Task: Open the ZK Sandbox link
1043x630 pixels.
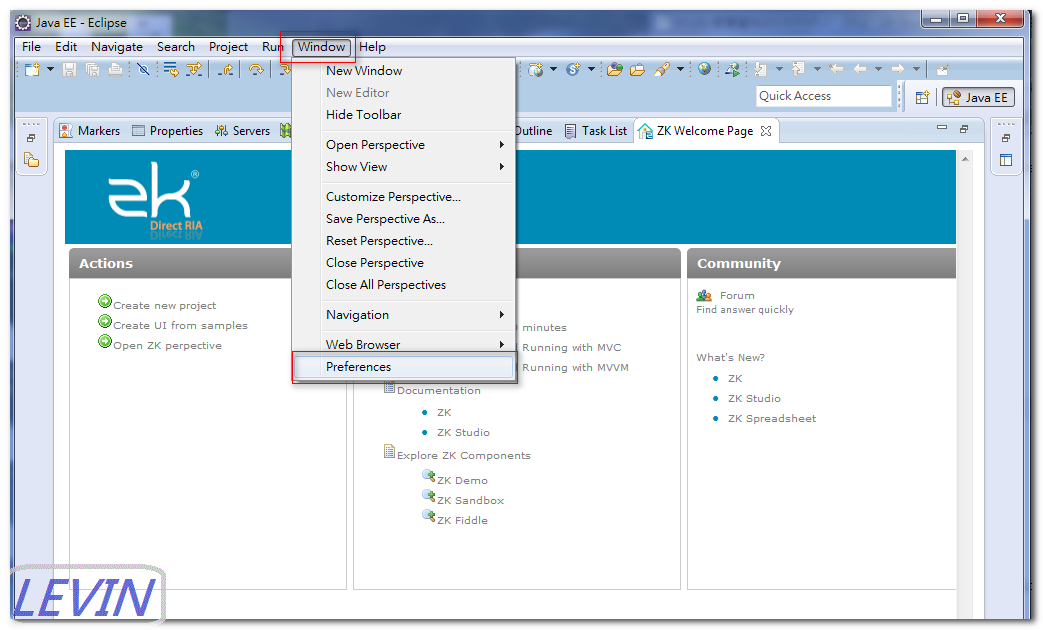Action: click(470, 500)
